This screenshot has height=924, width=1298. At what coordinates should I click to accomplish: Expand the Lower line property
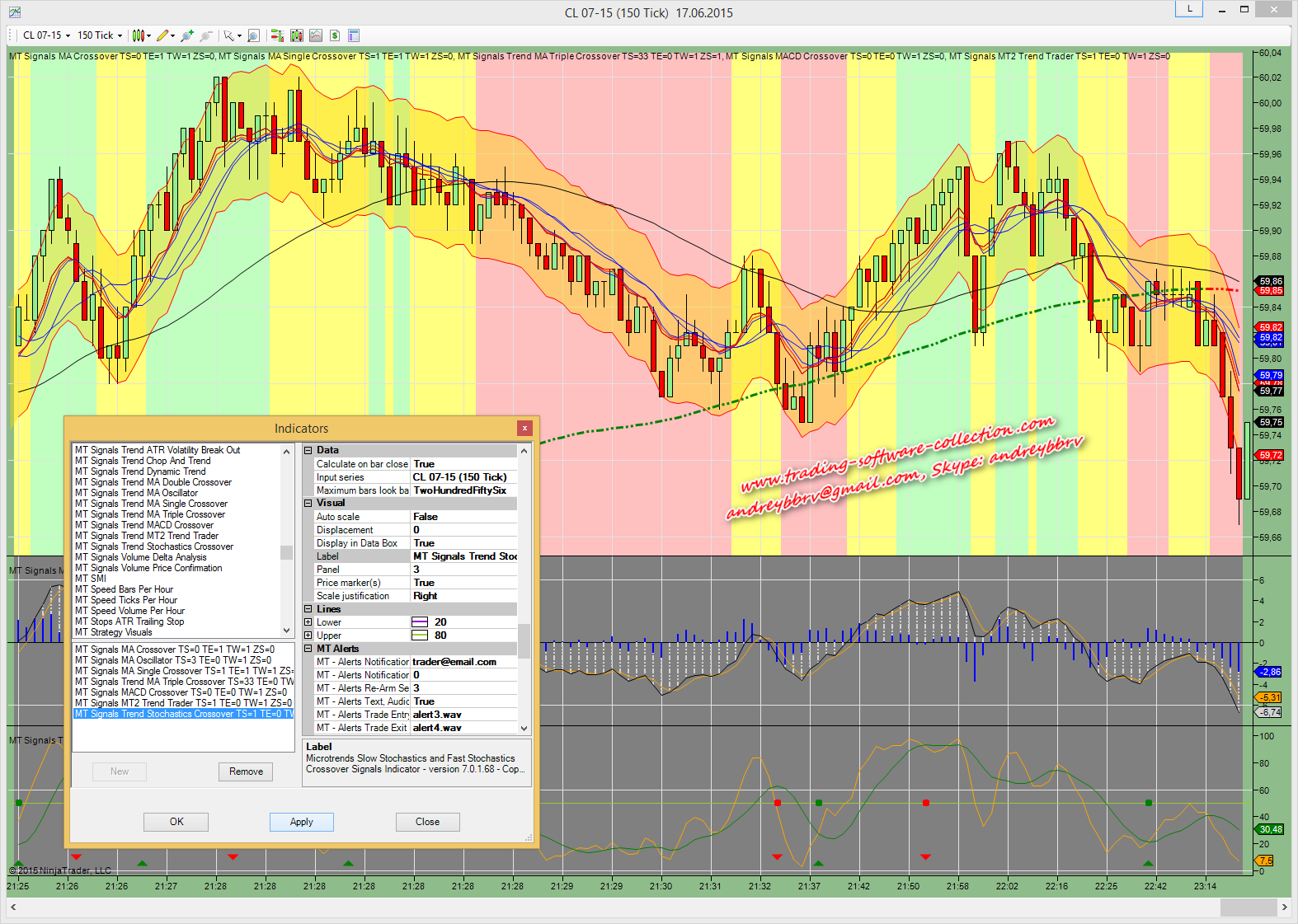(308, 622)
